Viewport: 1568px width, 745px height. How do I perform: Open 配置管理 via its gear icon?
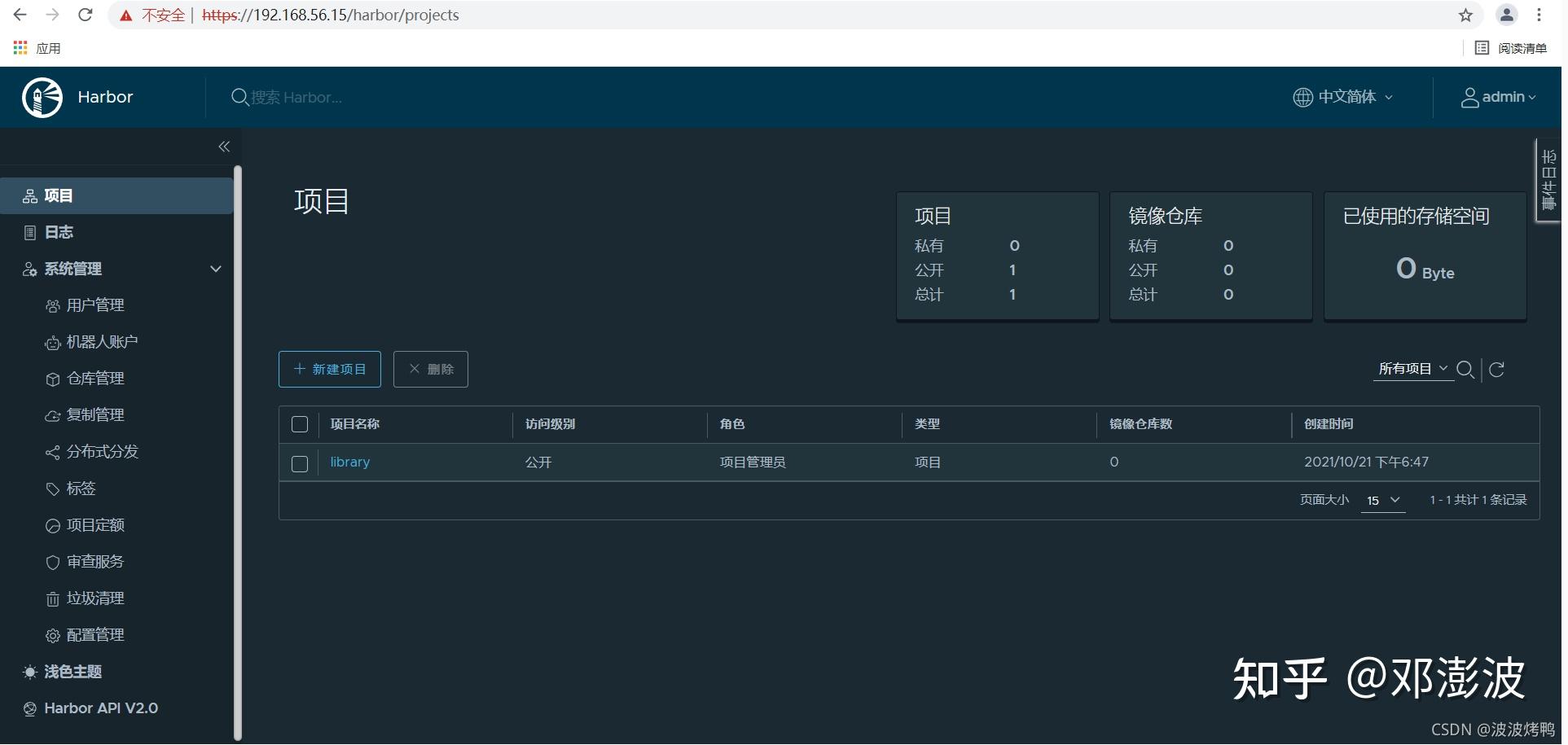click(x=53, y=635)
